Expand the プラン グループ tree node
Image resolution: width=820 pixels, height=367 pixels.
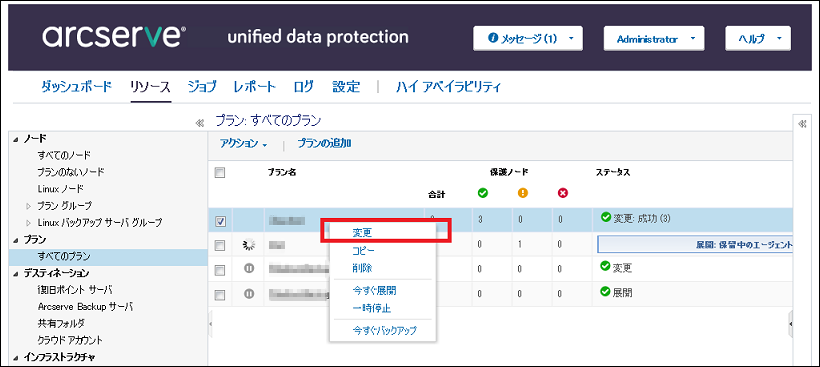[x=29, y=205]
